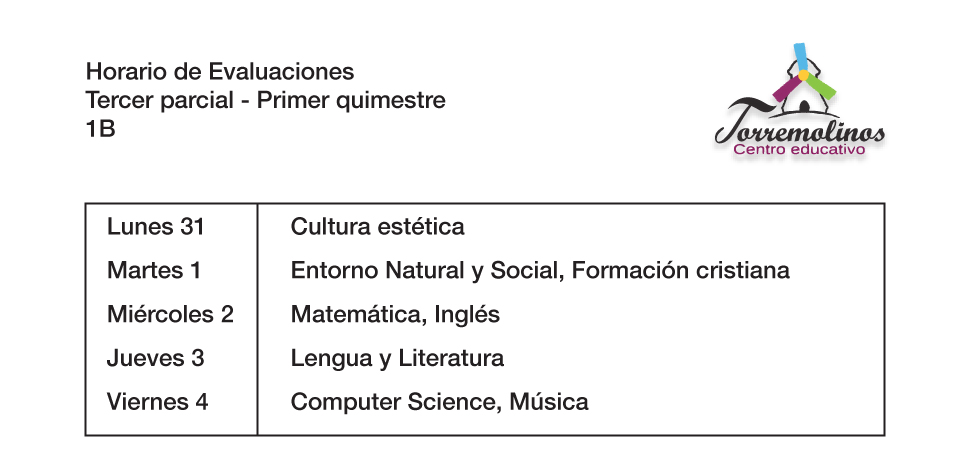Screen dimensions: 966x473
Task: Click 'Computer Science, Música' subject entry
Action: point(439,402)
